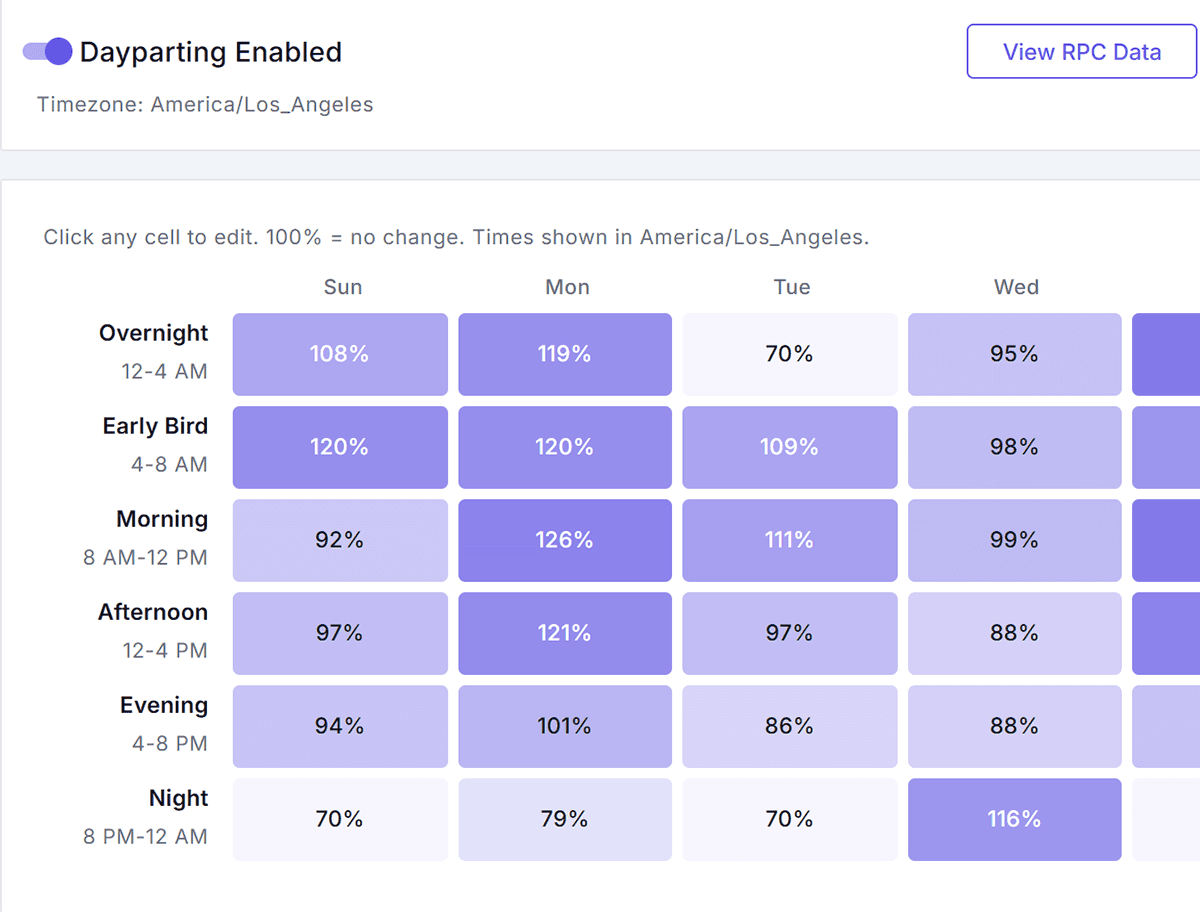1200x912 pixels.
Task: Edit Wednesday Morning 99% cell
Action: tap(1015, 540)
